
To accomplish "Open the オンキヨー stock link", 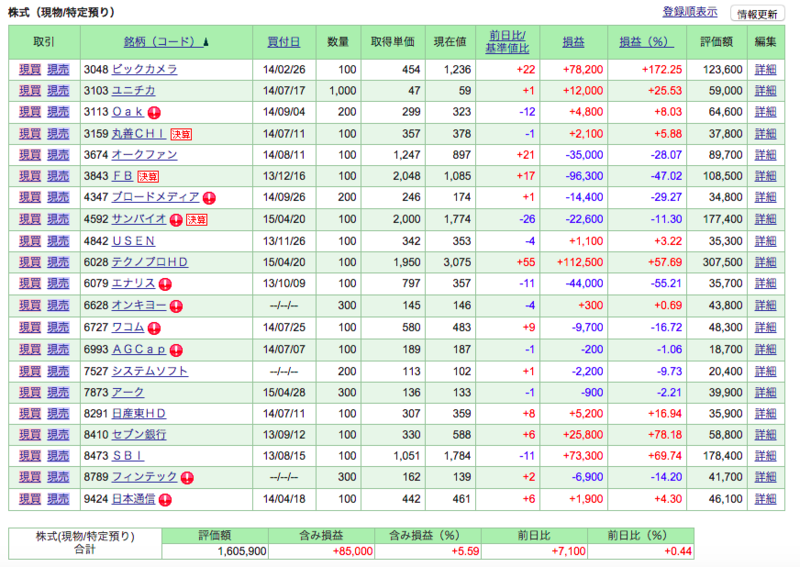I will (x=139, y=305).
